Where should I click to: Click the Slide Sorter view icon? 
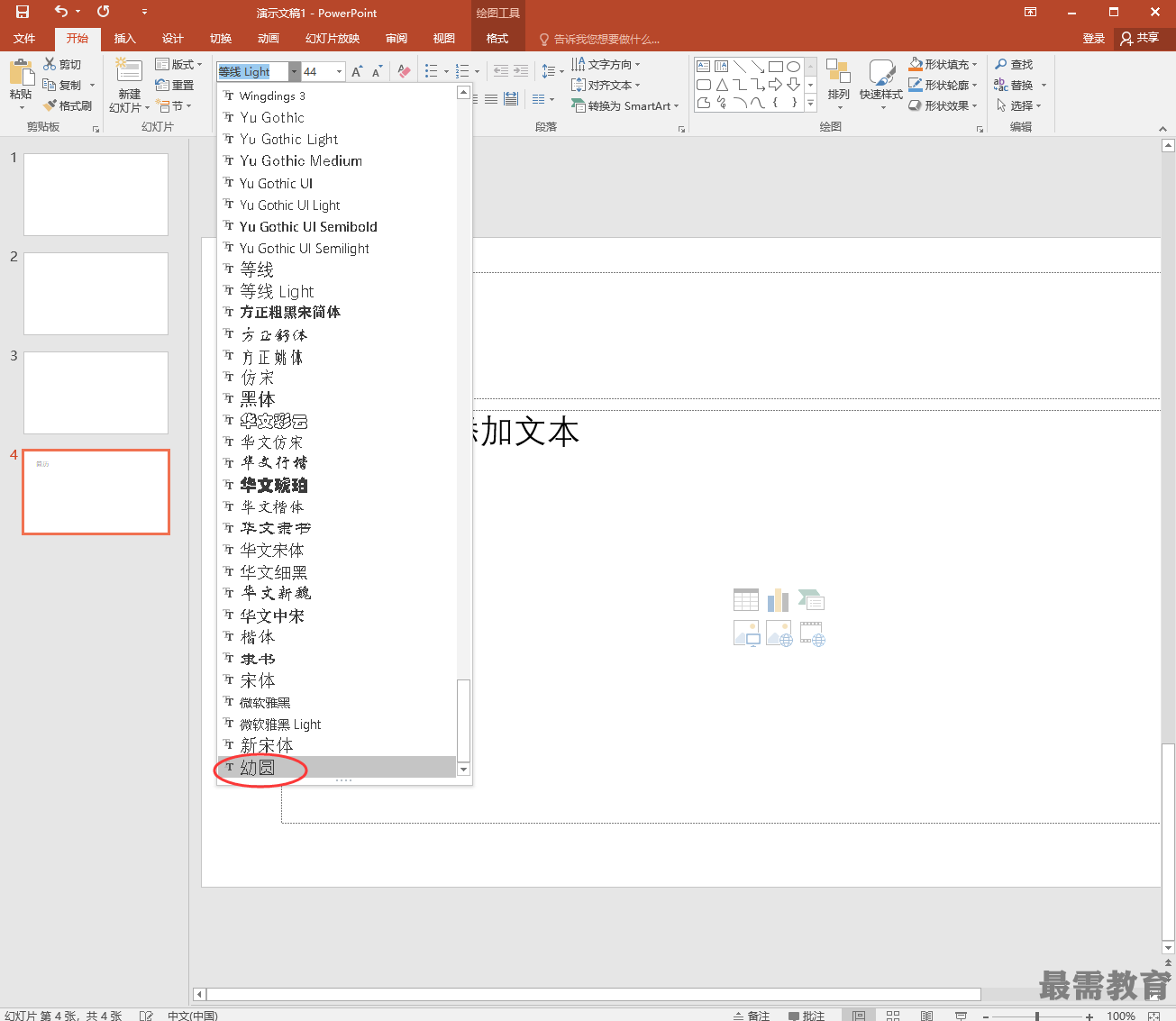click(x=892, y=1016)
